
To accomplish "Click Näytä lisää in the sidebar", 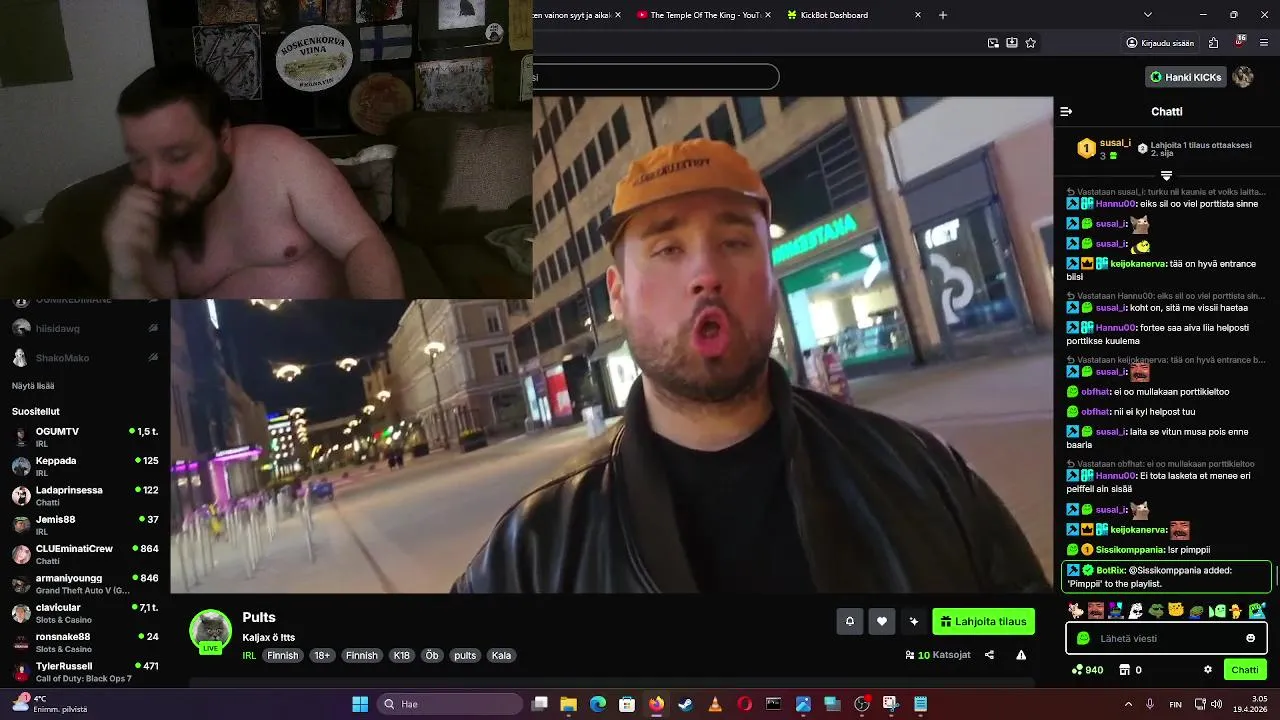I will 33,386.
